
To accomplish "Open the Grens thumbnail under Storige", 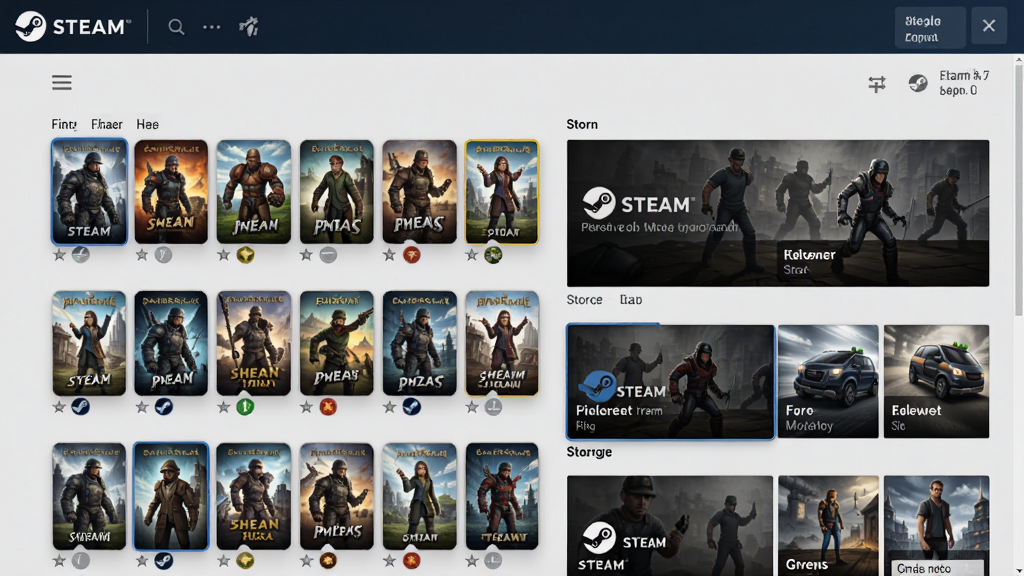I will pyautogui.click(x=828, y=526).
